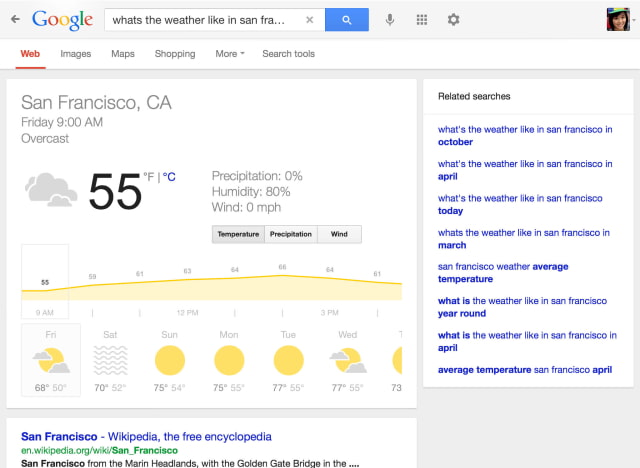Open the San Francisco Wikipedia result
Viewport: 640px width, 468px height.
[x=146, y=436]
